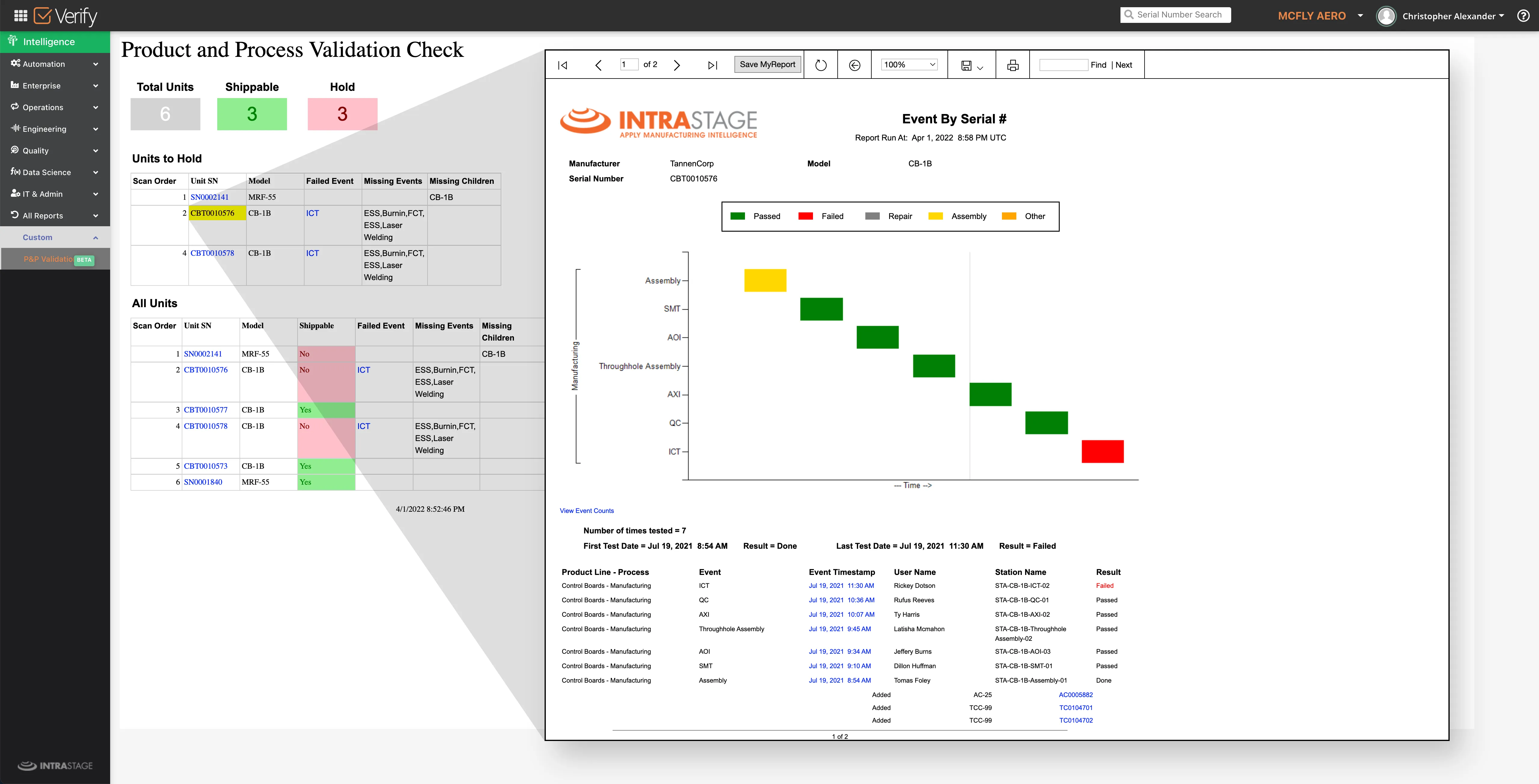Click the Engineering waveform icon

16,128
